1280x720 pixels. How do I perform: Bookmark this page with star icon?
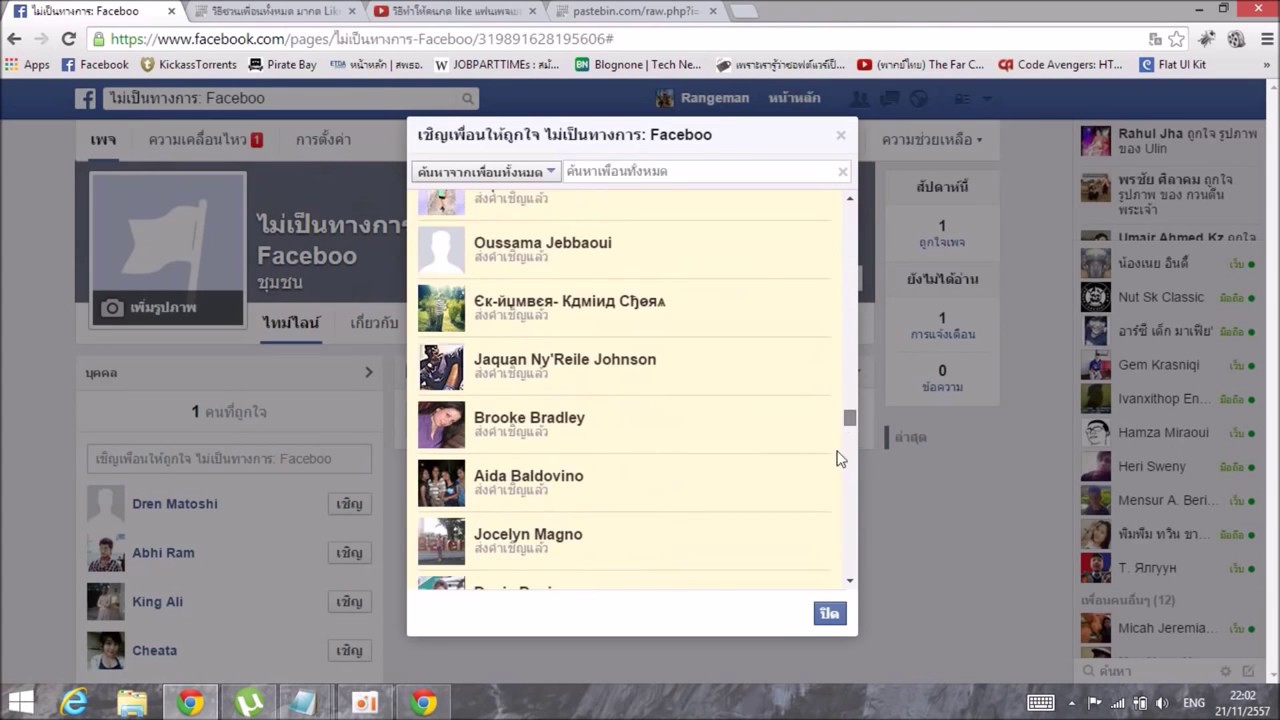tap(1177, 39)
